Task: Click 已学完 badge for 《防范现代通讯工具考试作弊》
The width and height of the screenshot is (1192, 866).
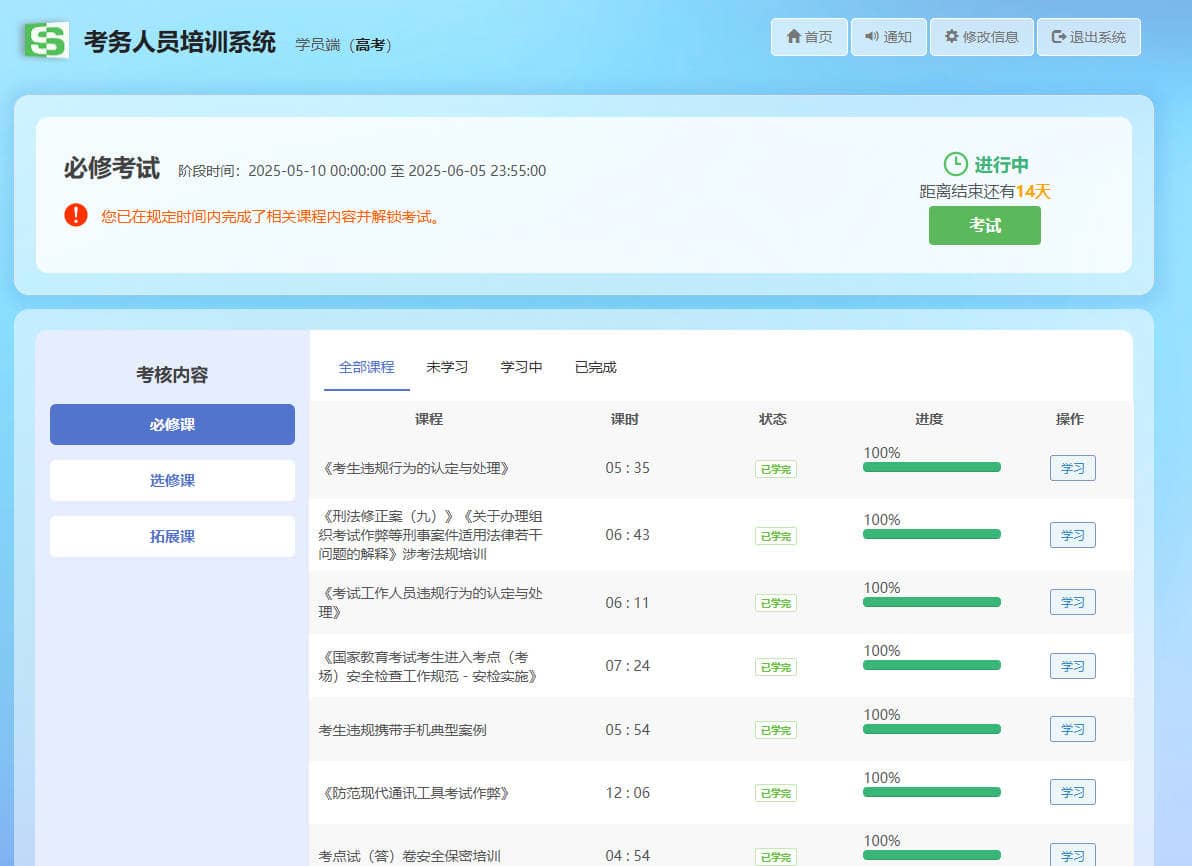Action: [775, 793]
